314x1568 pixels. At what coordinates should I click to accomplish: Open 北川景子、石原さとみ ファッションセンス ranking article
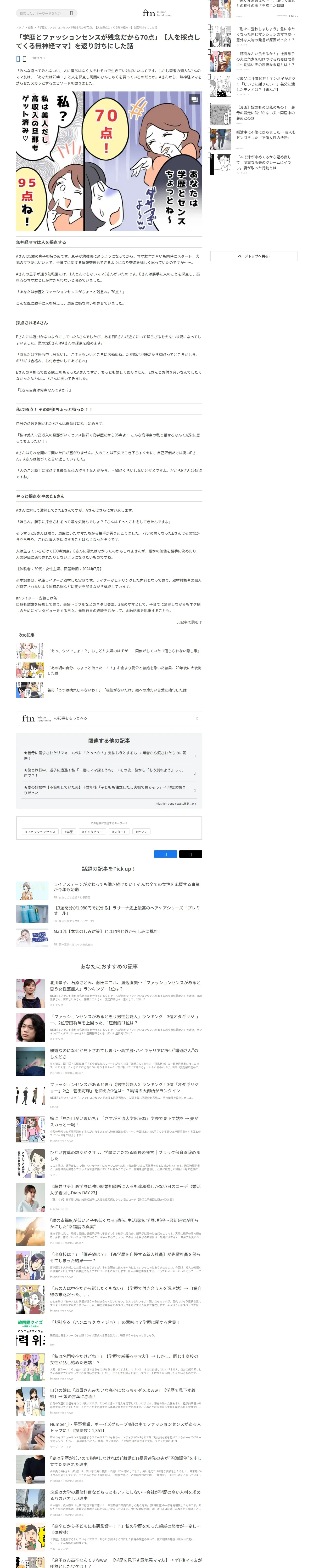(x=125, y=985)
